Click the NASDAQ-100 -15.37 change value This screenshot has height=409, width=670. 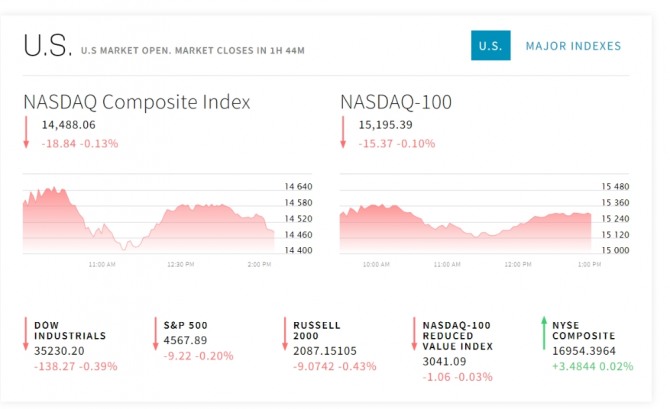[x=375, y=144]
